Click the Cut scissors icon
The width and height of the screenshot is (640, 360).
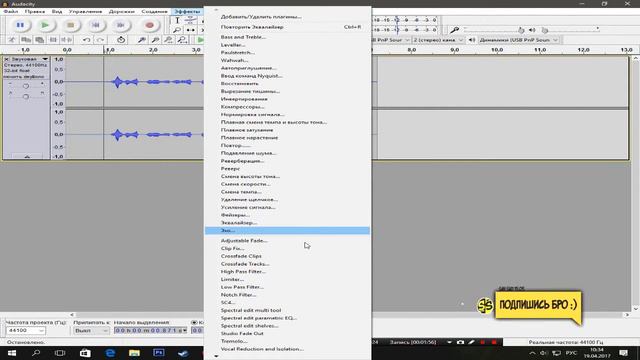(12, 40)
